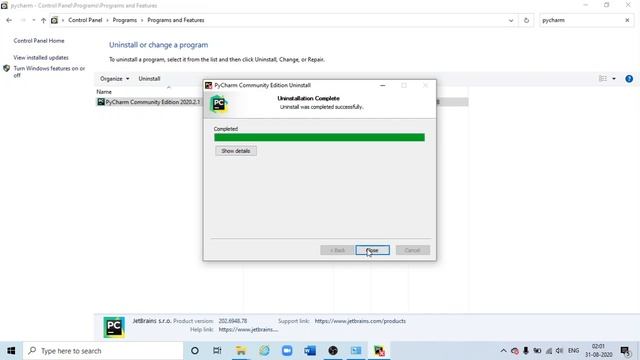The height and width of the screenshot is (360, 640).
Task: Refresh the Programs and Features list
Action: coord(526,20)
